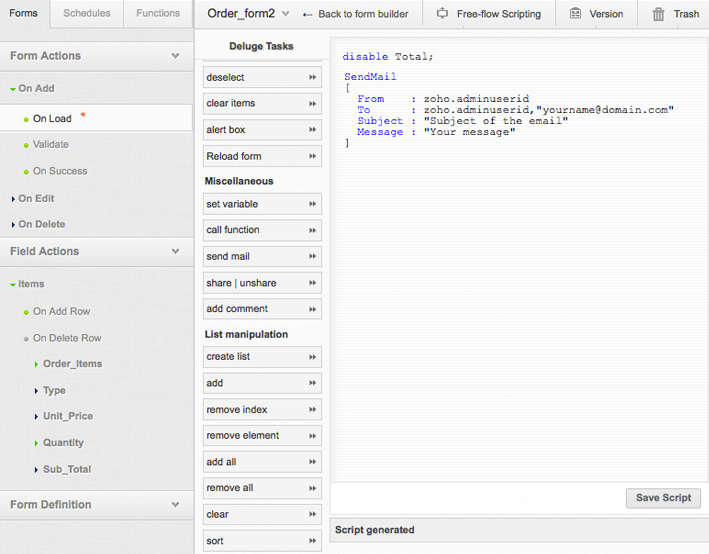
Task: Switch to the Schedules tab
Action: tap(87, 14)
